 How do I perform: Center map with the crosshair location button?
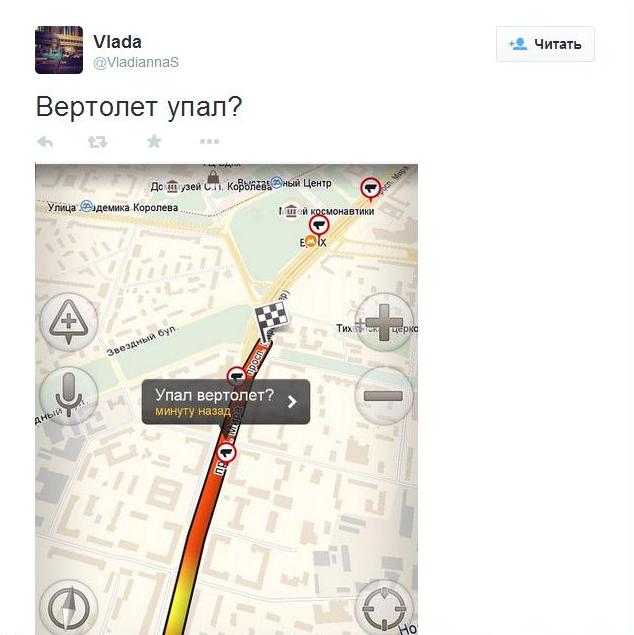click(x=384, y=609)
